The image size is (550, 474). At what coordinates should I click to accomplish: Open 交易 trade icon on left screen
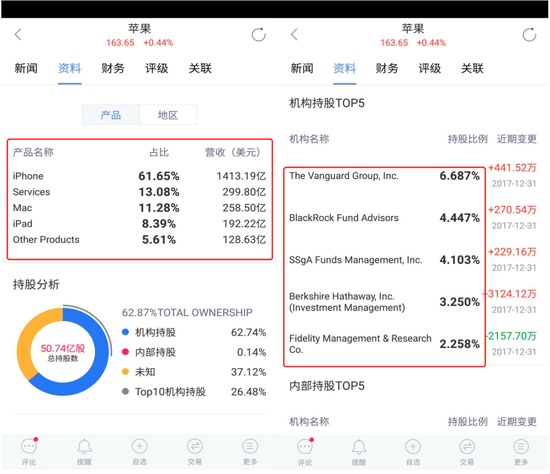[195, 451]
